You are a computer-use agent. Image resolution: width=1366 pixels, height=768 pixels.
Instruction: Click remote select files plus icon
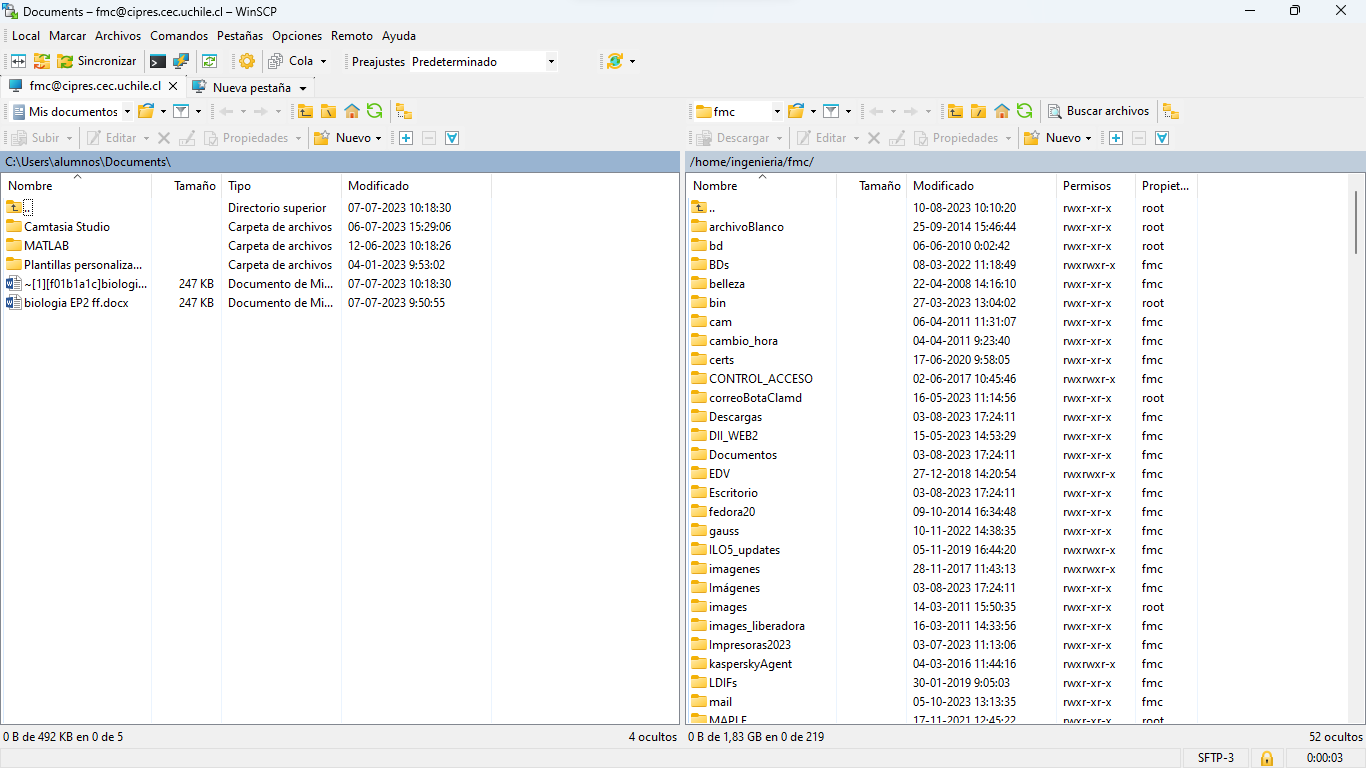[x=1116, y=138]
